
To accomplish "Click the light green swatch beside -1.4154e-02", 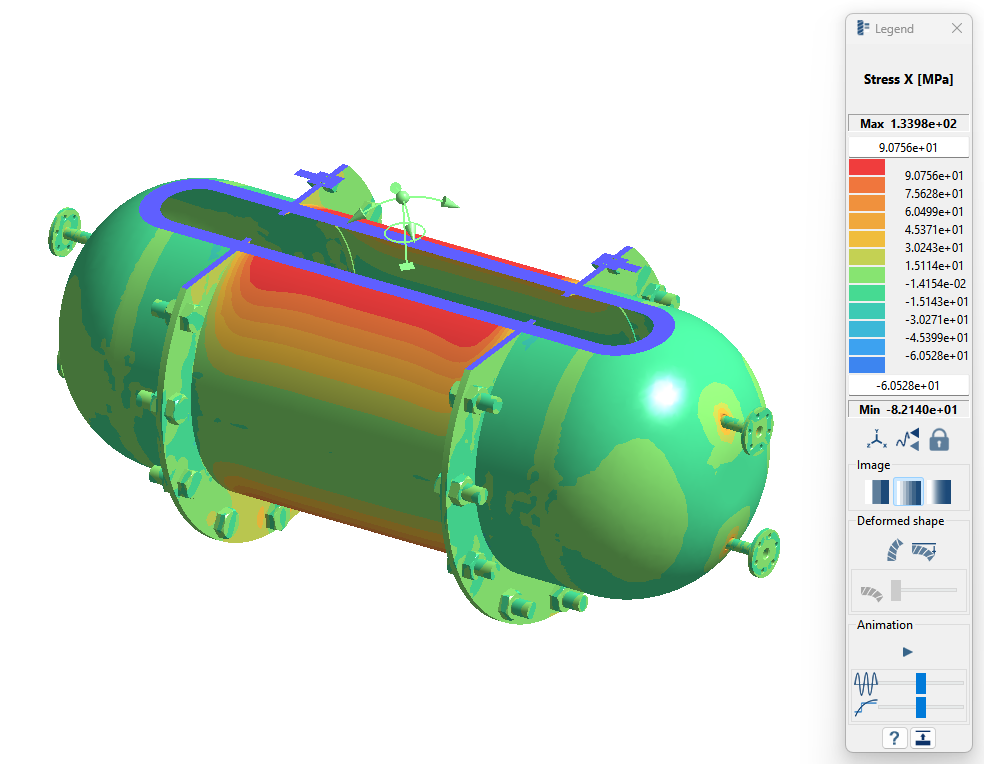I will point(867,275).
